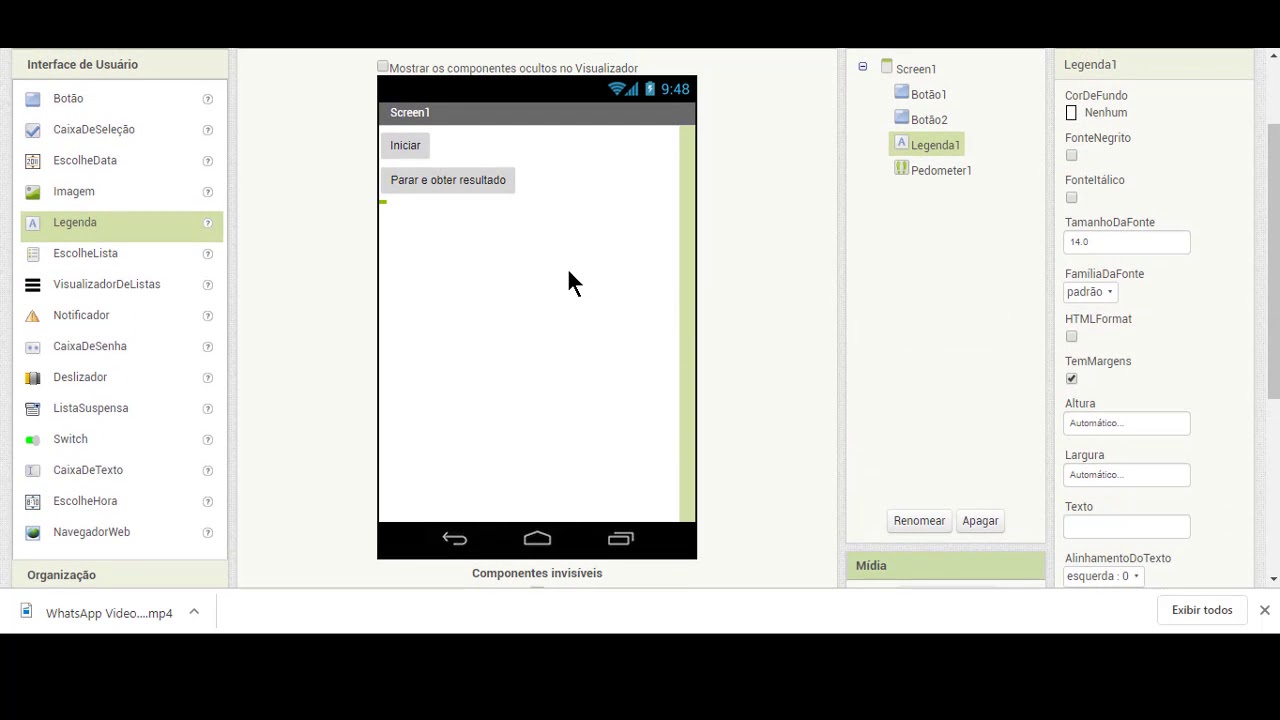Open help for Switch component

click(x=208, y=440)
